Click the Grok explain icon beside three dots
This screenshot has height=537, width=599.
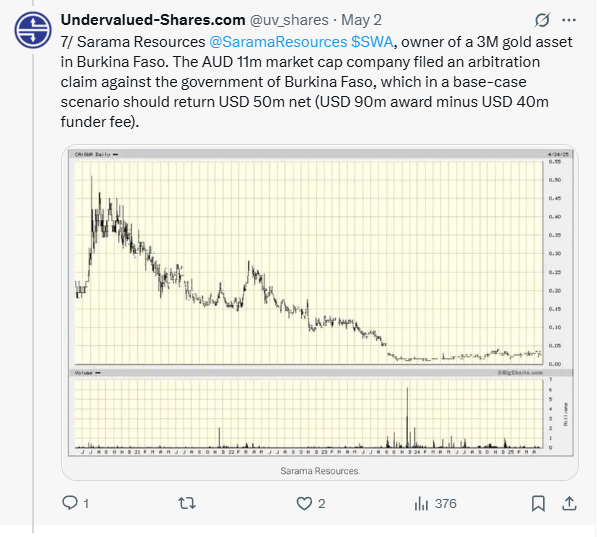tap(542, 20)
